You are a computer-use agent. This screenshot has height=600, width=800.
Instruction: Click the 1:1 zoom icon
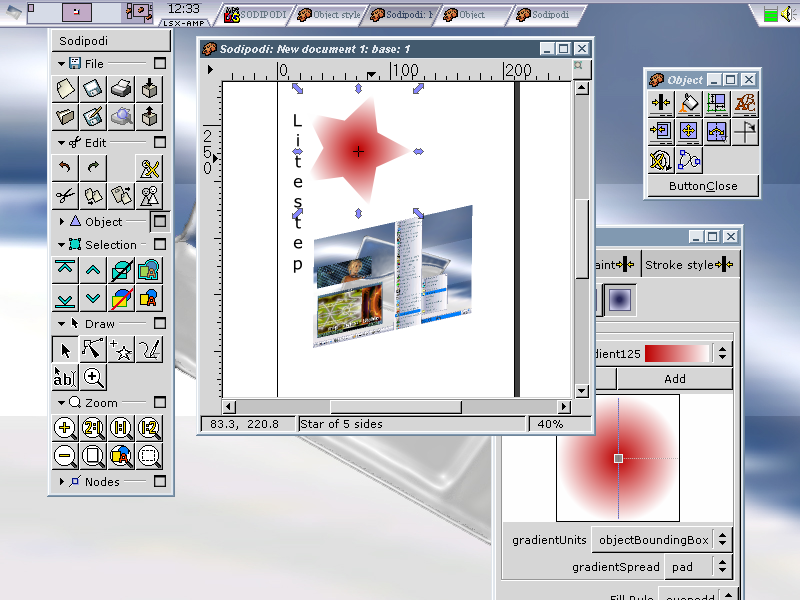point(121,428)
